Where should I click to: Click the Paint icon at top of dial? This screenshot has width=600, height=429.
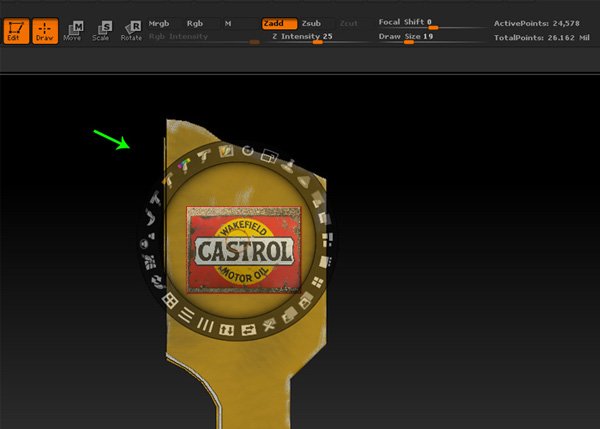pos(226,151)
